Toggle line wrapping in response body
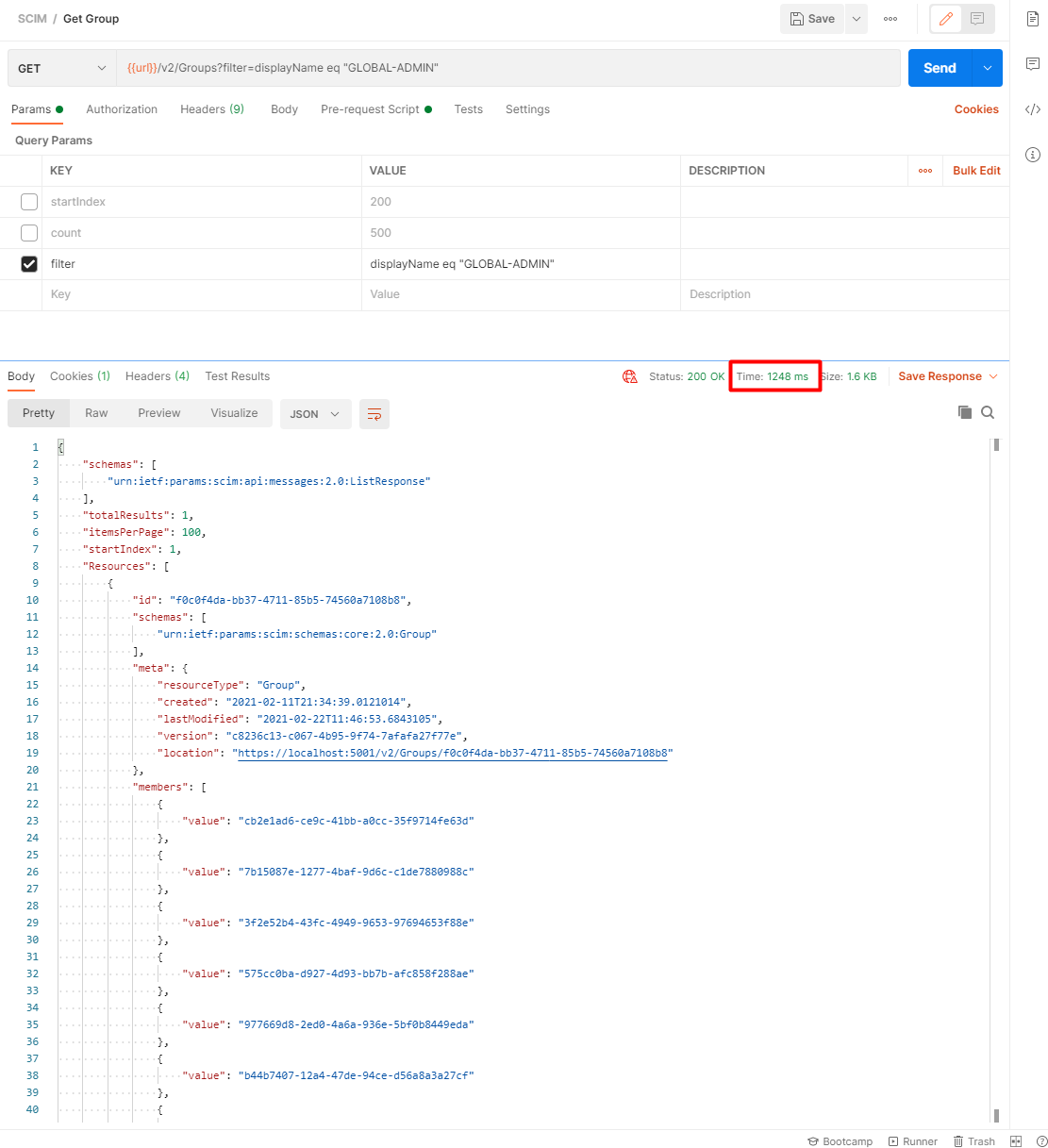Viewport: 1048px width, 1148px height. 374,414
